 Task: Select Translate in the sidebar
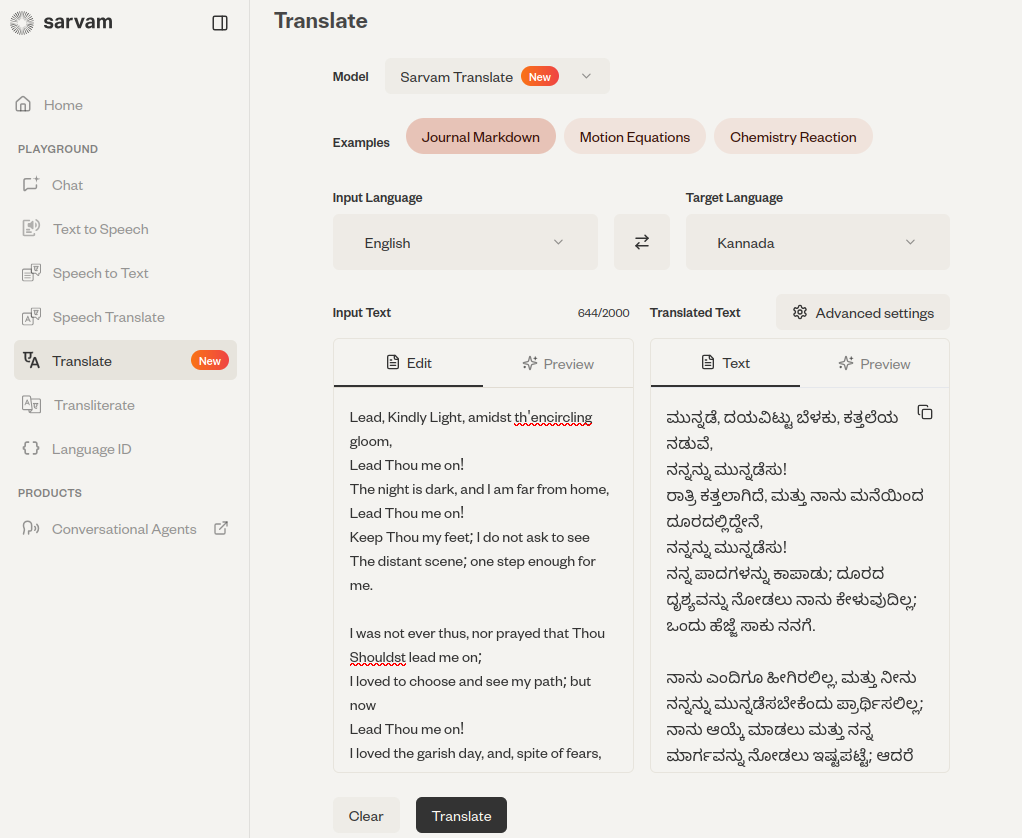125,360
